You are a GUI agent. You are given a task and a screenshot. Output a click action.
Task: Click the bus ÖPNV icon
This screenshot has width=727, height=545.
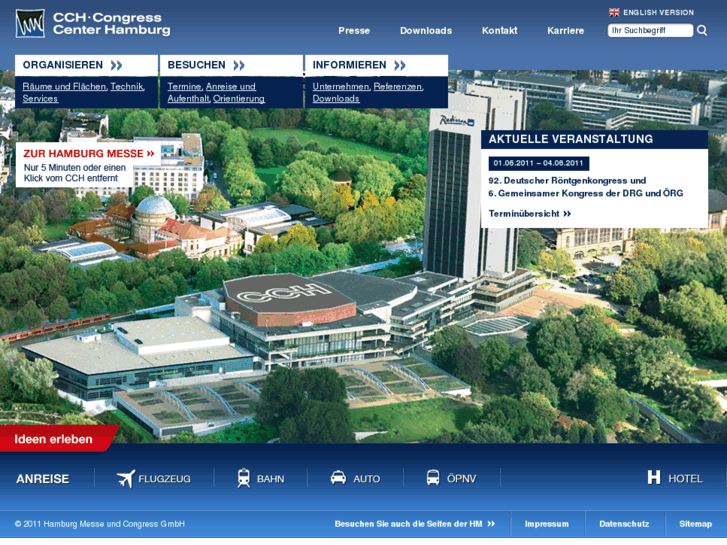point(433,478)
